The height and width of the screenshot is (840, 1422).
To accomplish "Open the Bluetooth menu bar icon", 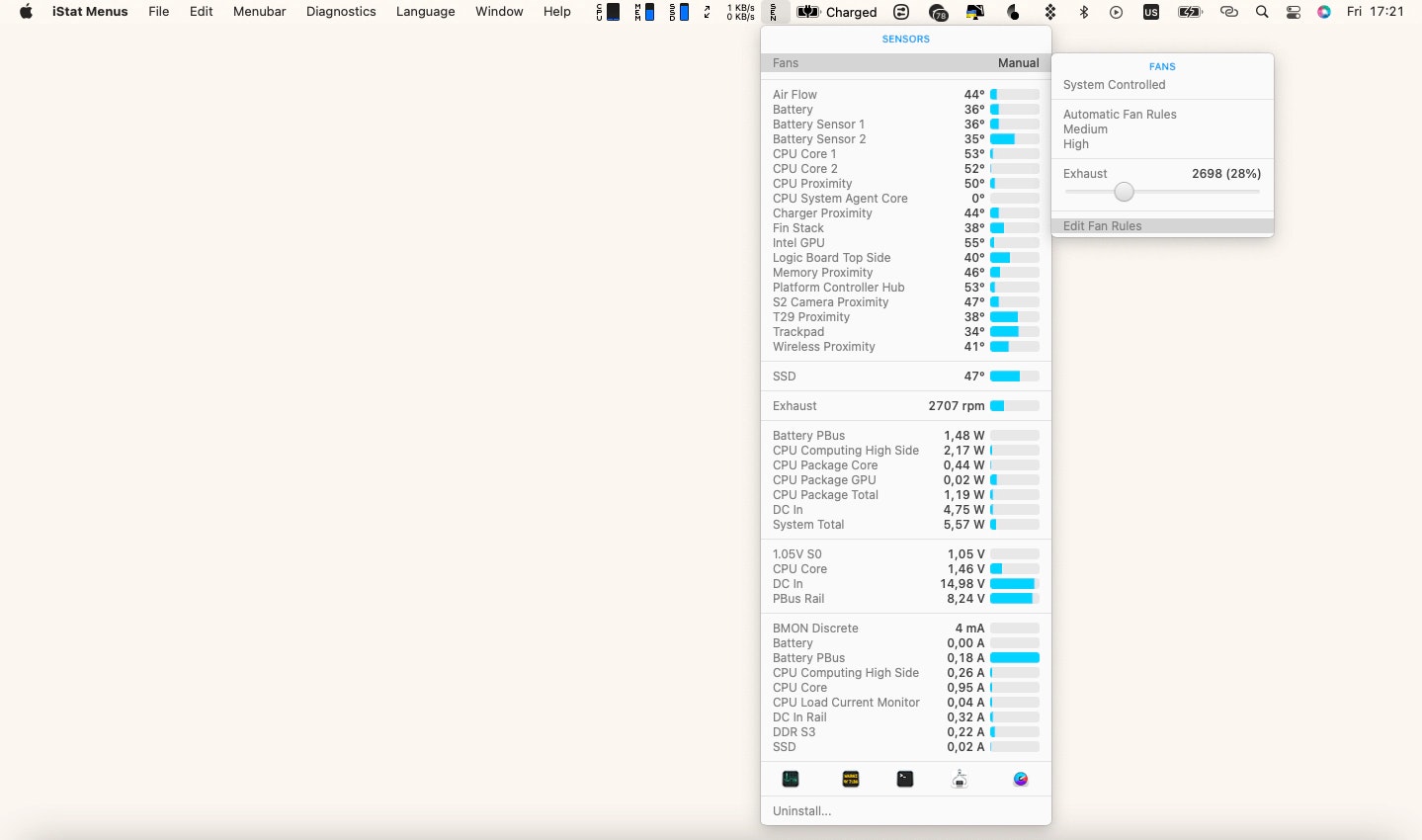I will coord(1083,12).
